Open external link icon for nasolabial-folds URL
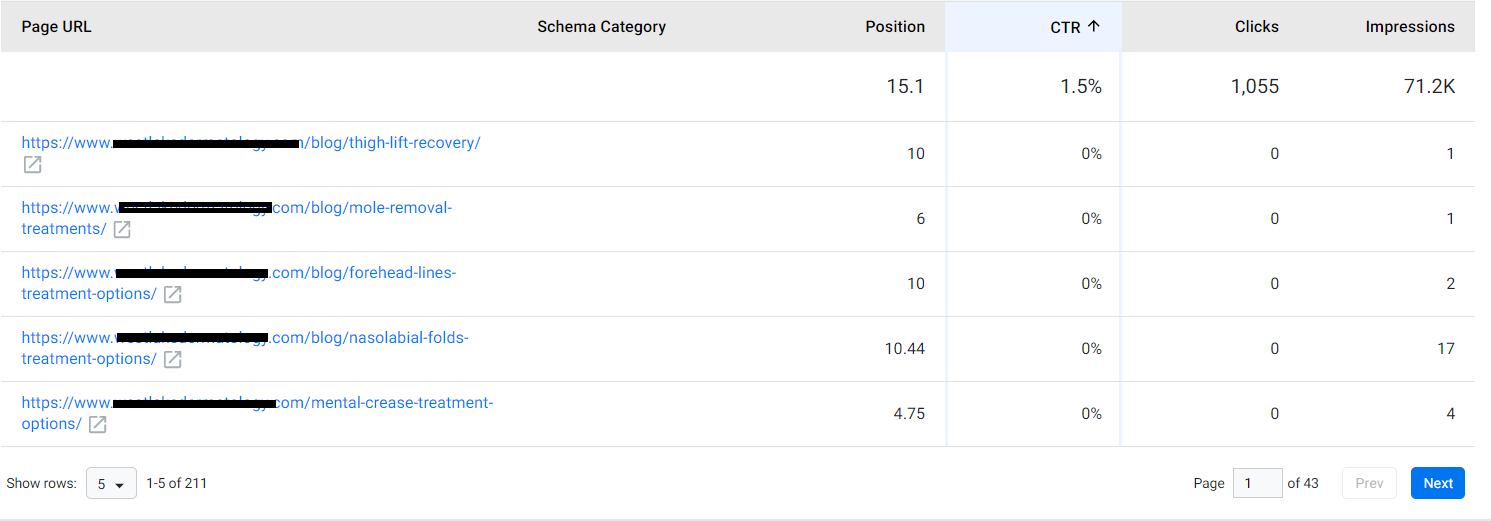Screen dimensions: 1491x521 tap(172, 360)
